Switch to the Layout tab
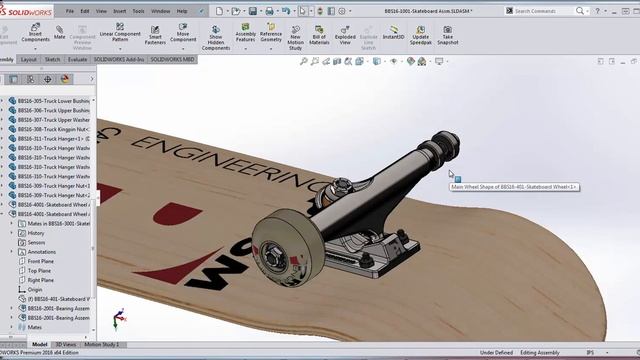The image size is (640, 360). click(x=29, y=60)
